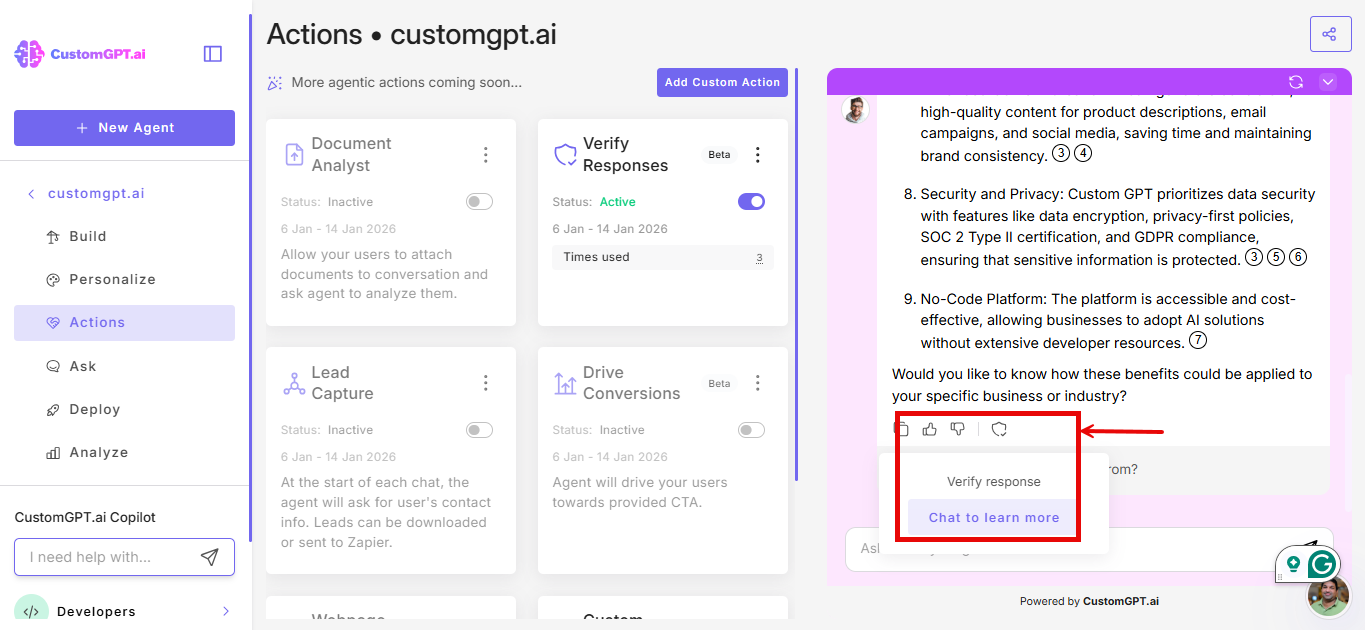Click the user avatar photo at bottom right
The image size is (1365, 630).
point(1329,596)
